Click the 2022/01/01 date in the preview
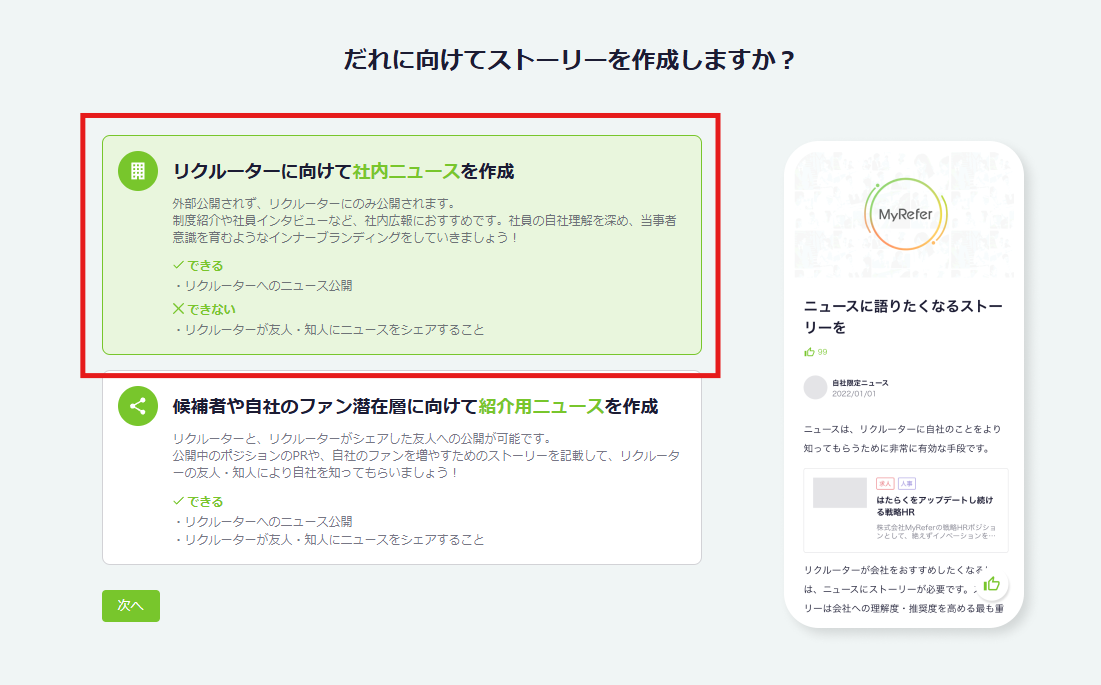 (853, 393)
